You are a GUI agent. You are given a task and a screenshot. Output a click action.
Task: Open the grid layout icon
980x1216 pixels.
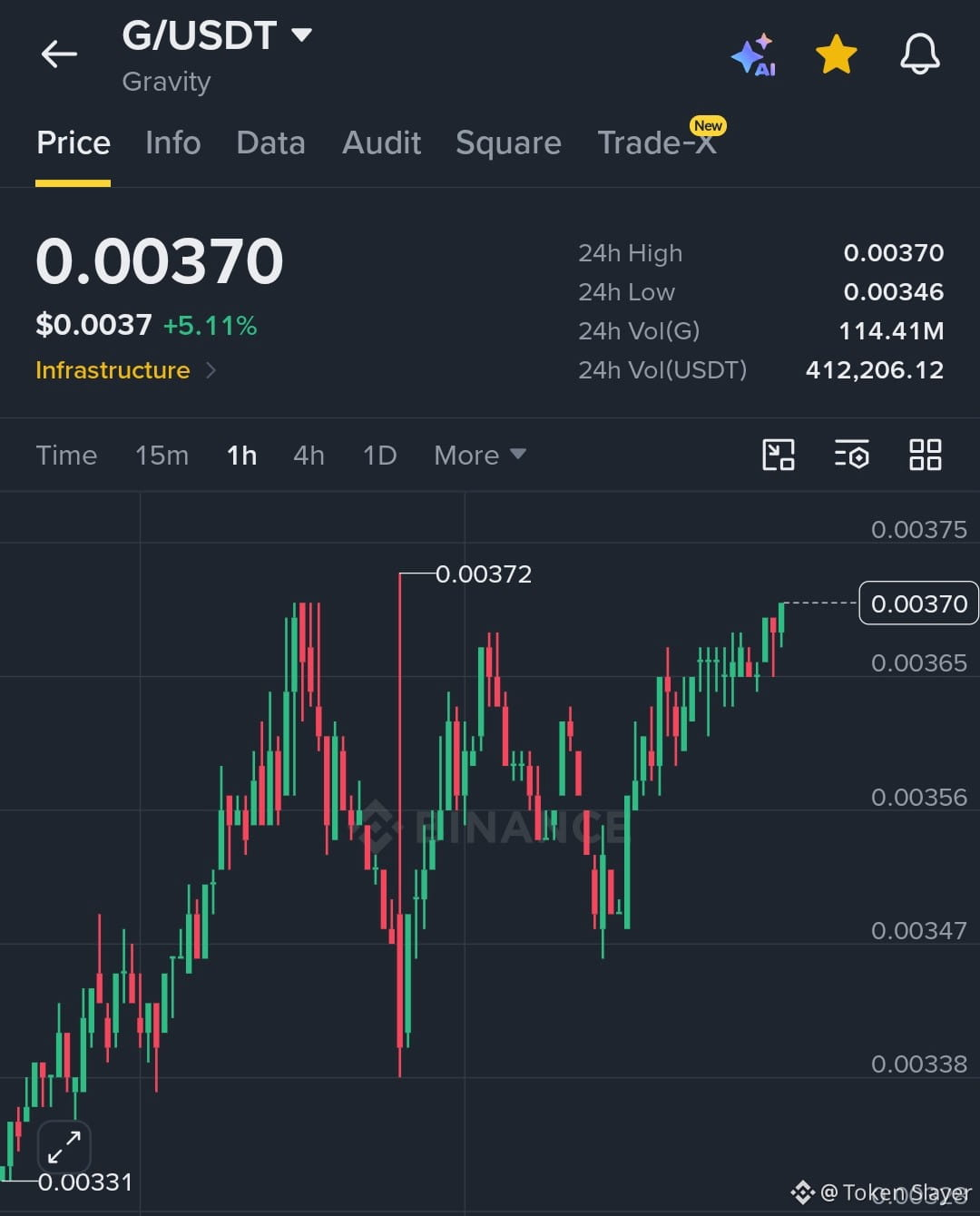[x=925, y=455]
